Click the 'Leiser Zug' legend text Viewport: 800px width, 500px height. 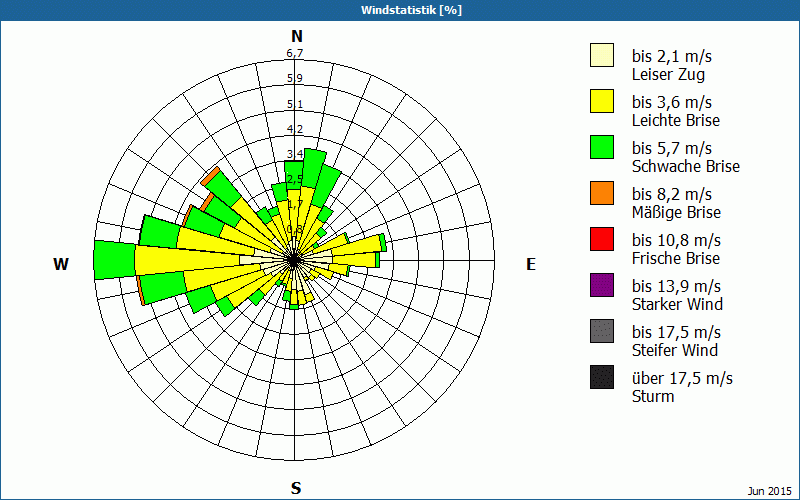coord(668,74)
